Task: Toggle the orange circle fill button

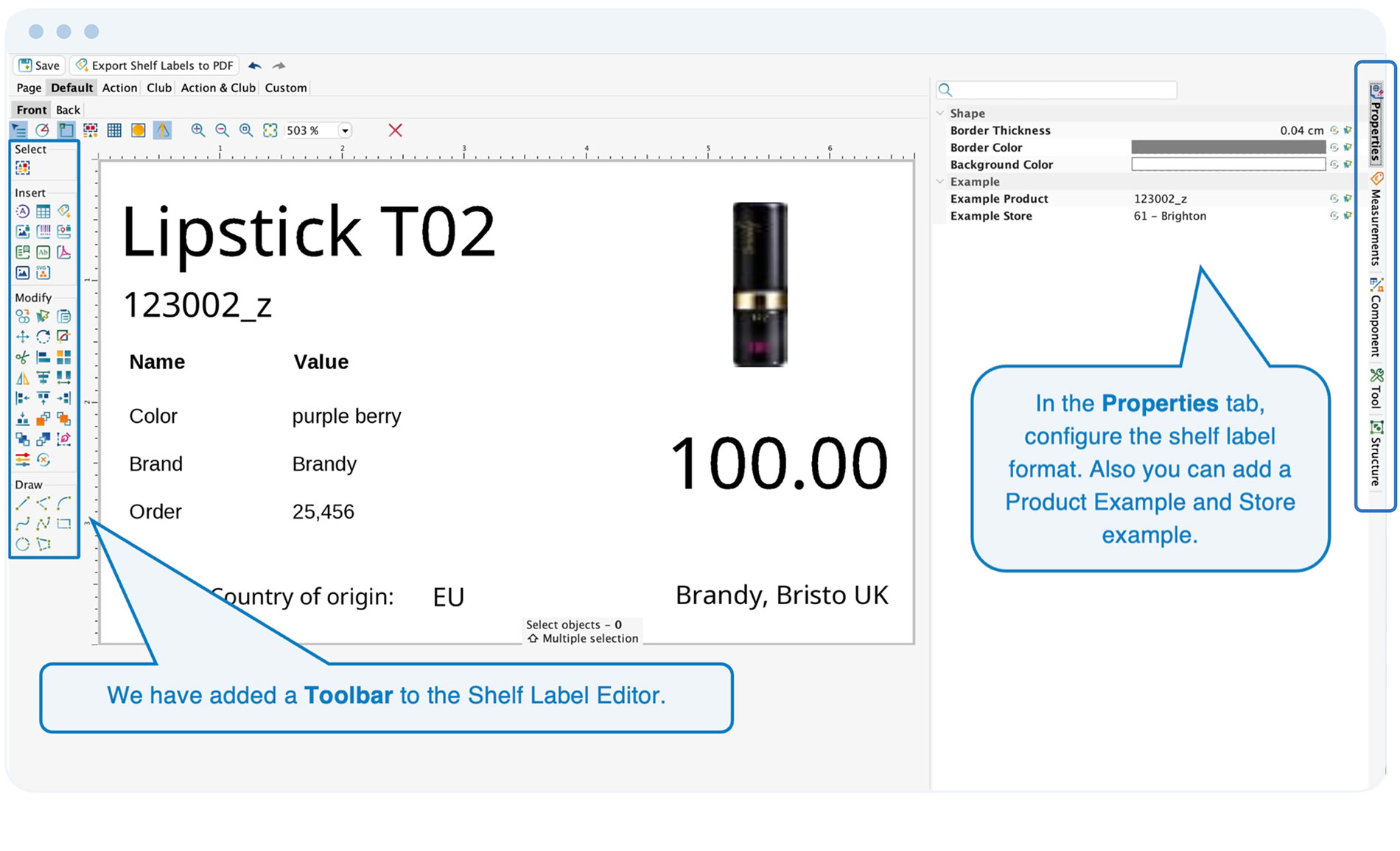Action: click(138, 130)
